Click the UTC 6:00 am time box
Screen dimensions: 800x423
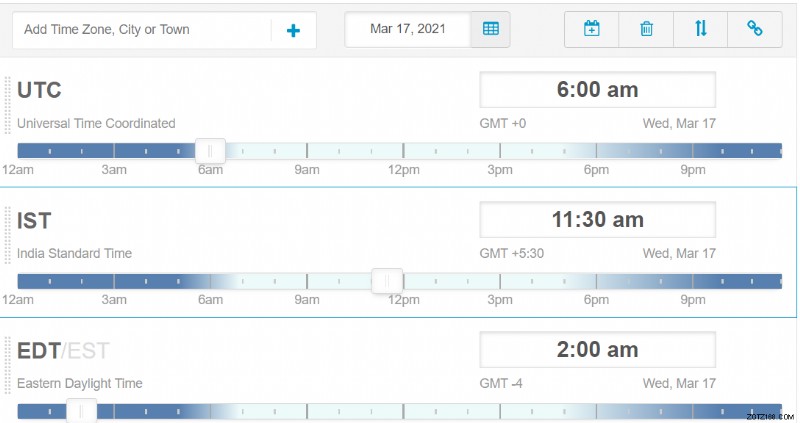point(597,90)
